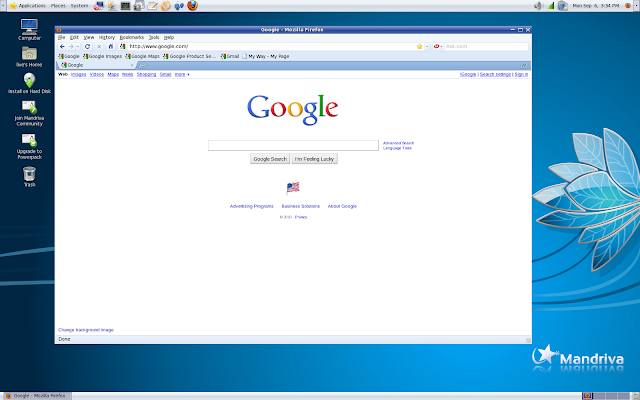Open the About Google link
This screenshot has width=640, height=400.
342,207
